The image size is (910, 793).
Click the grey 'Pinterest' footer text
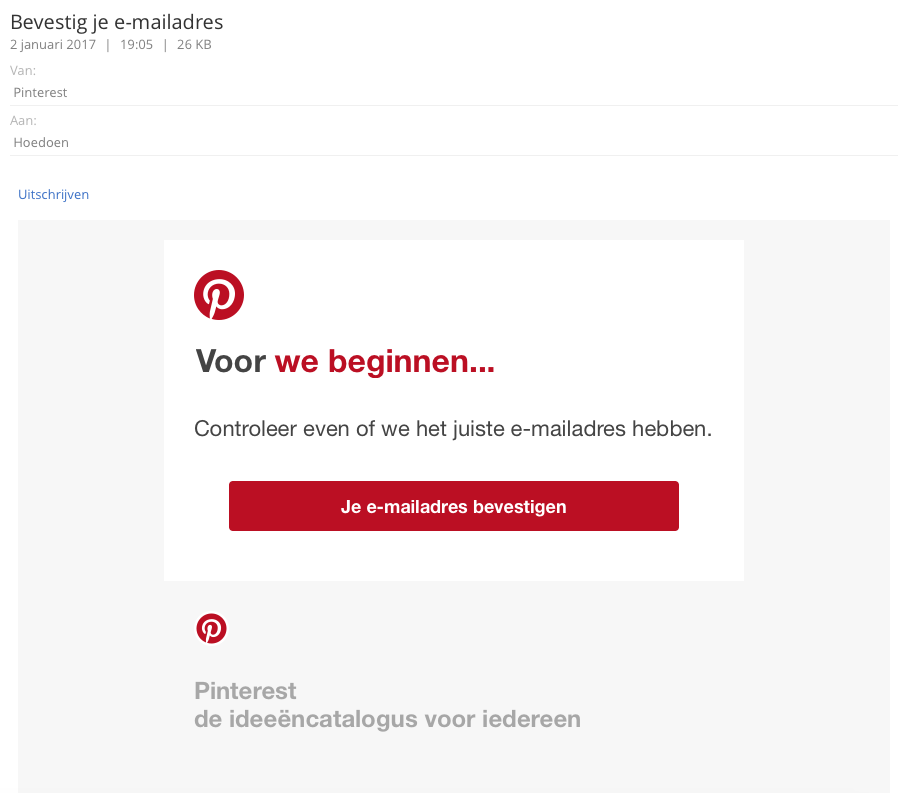pos(245,691)
